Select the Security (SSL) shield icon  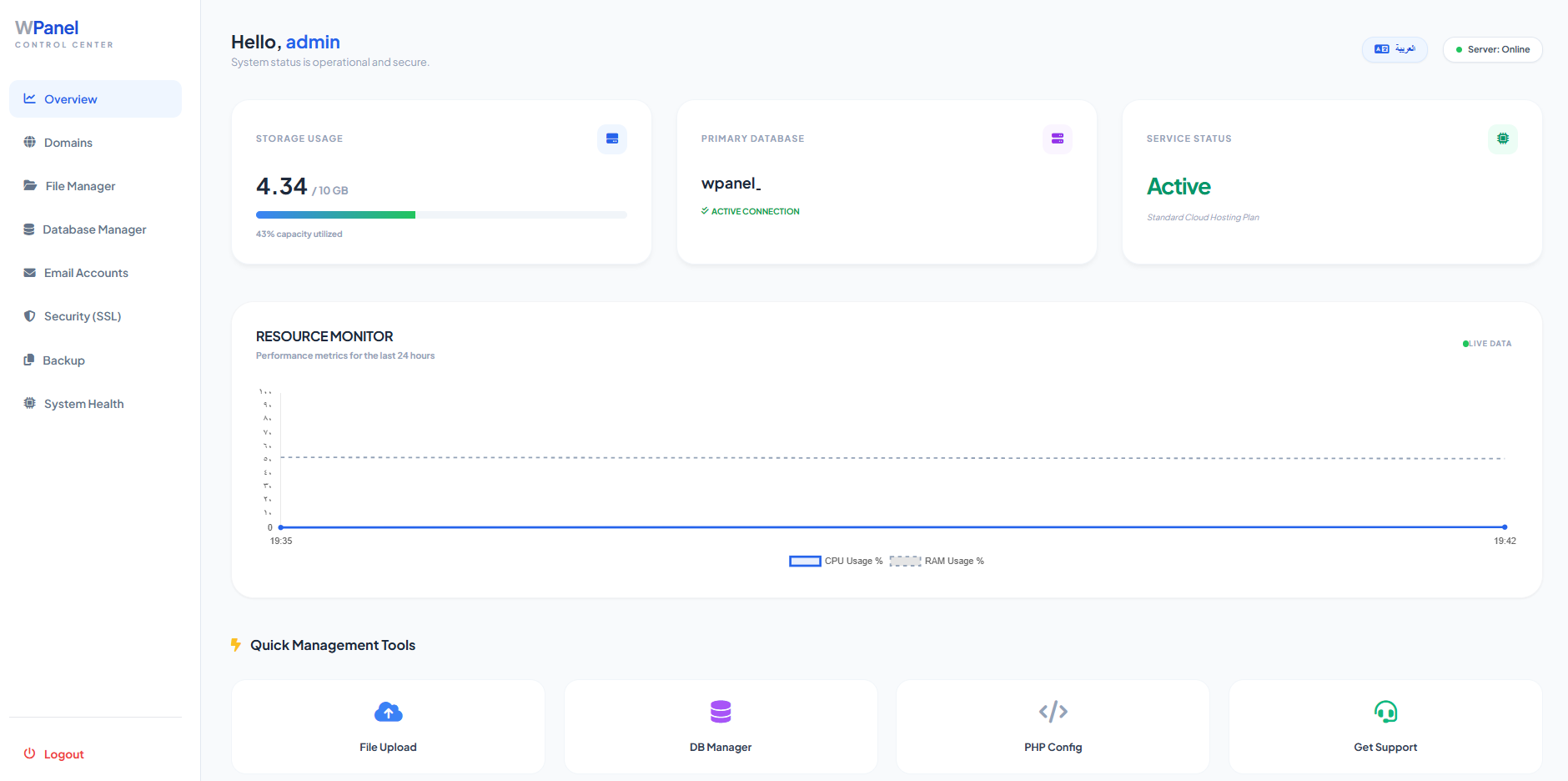[29, 315]
